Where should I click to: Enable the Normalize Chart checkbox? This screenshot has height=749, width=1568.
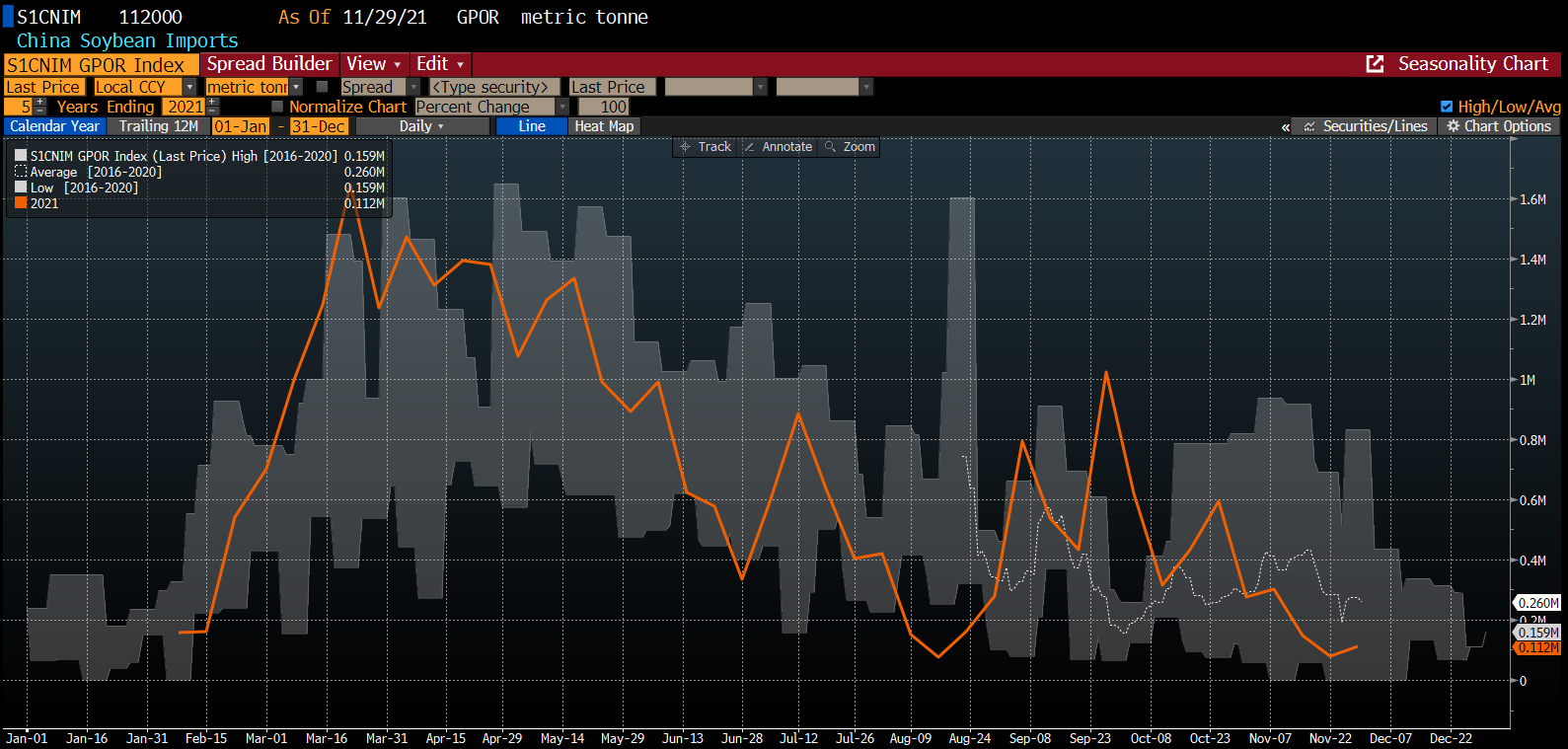[x=277, y=107]
